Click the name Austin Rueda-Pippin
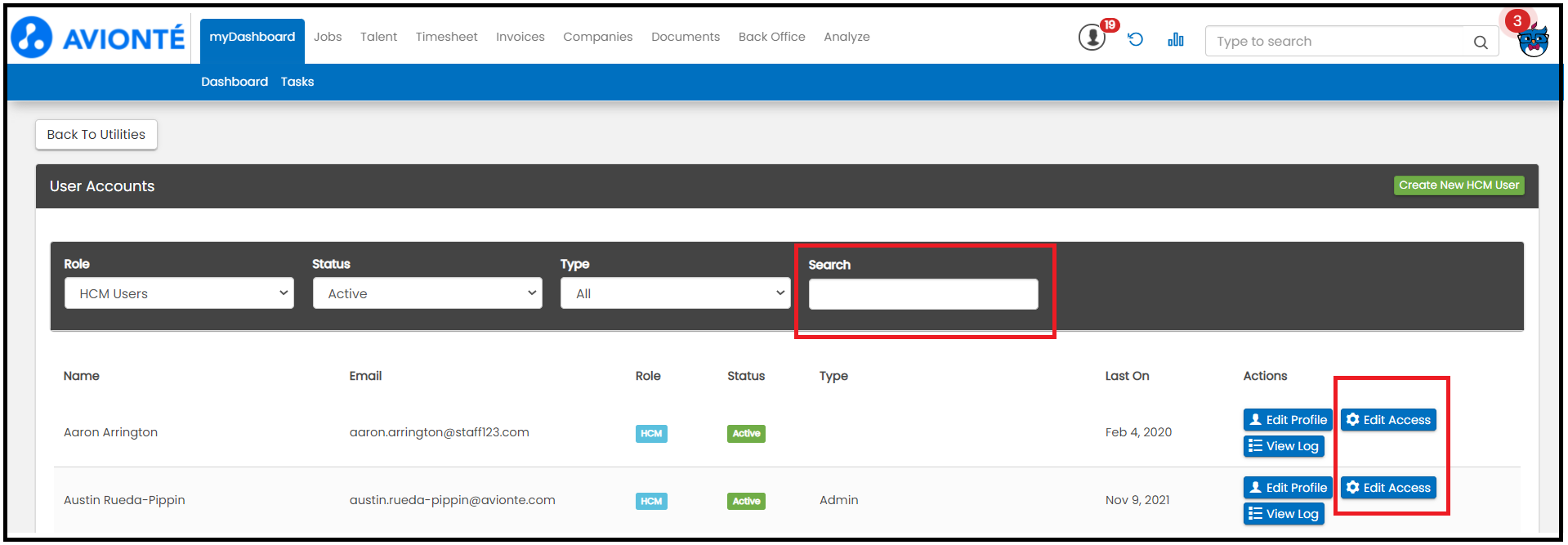 [124, 500]
